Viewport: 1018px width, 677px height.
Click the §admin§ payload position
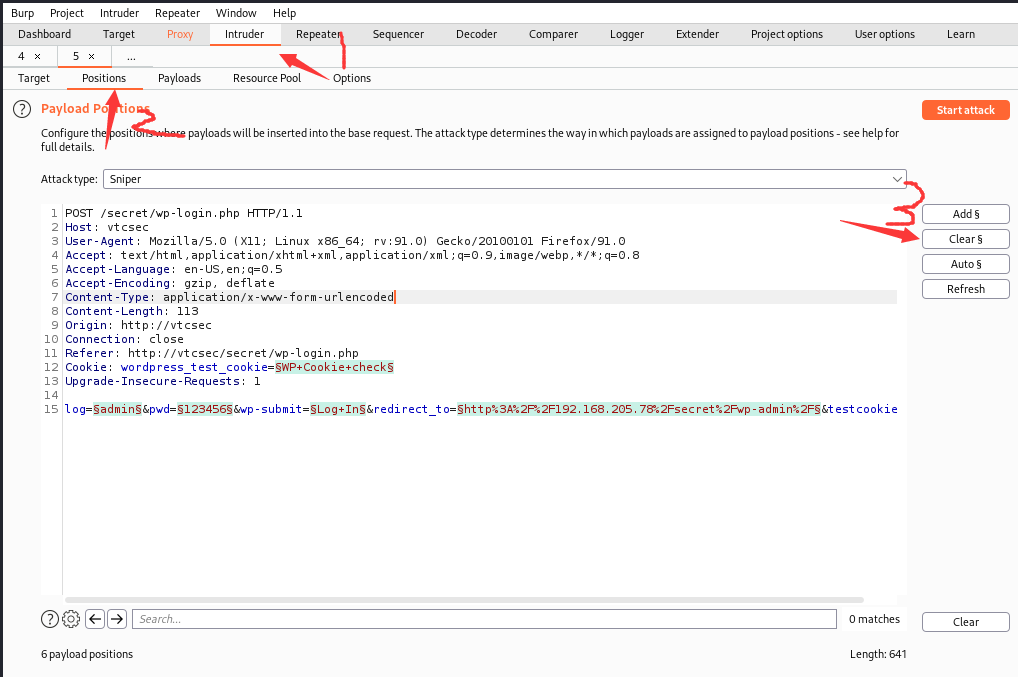pyautogui.click(x=118, y=409)
